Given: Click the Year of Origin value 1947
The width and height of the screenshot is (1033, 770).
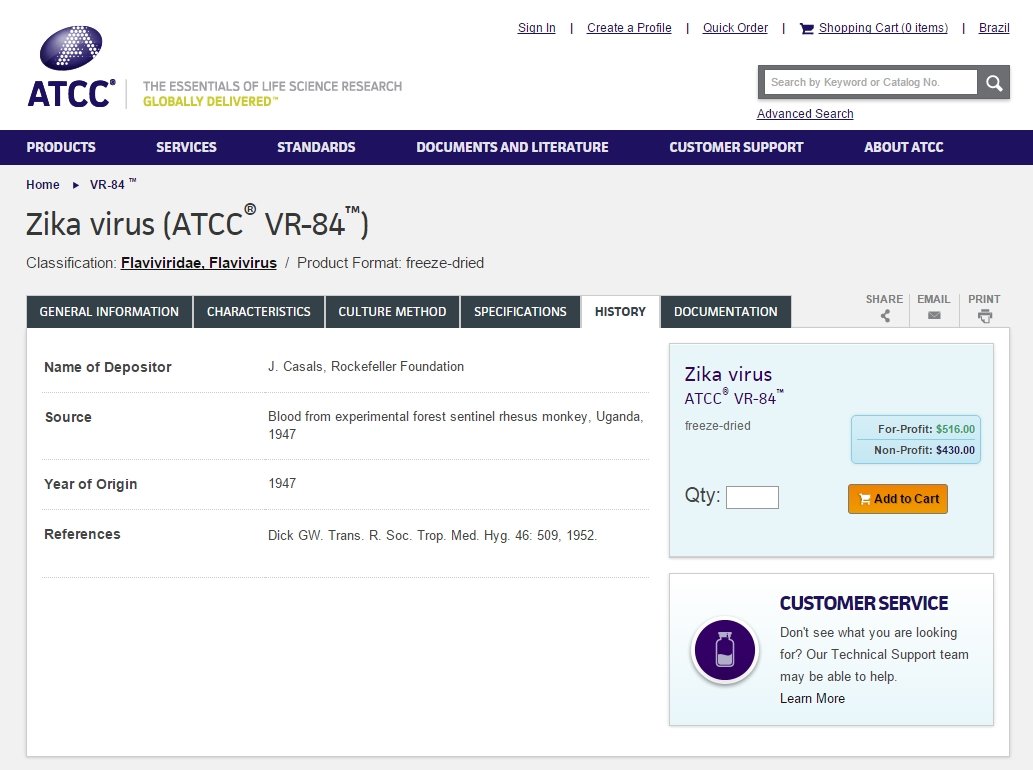Looking at the screenshot, I should [x=282, y=483].
